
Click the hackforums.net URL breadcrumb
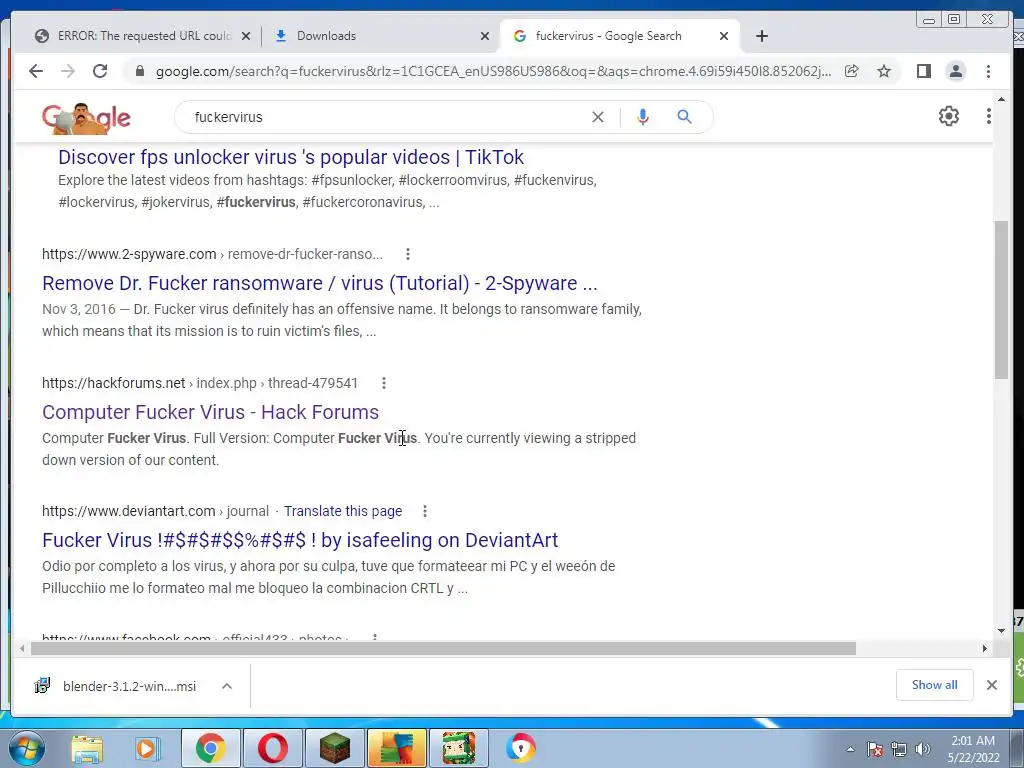pos(200,383)
